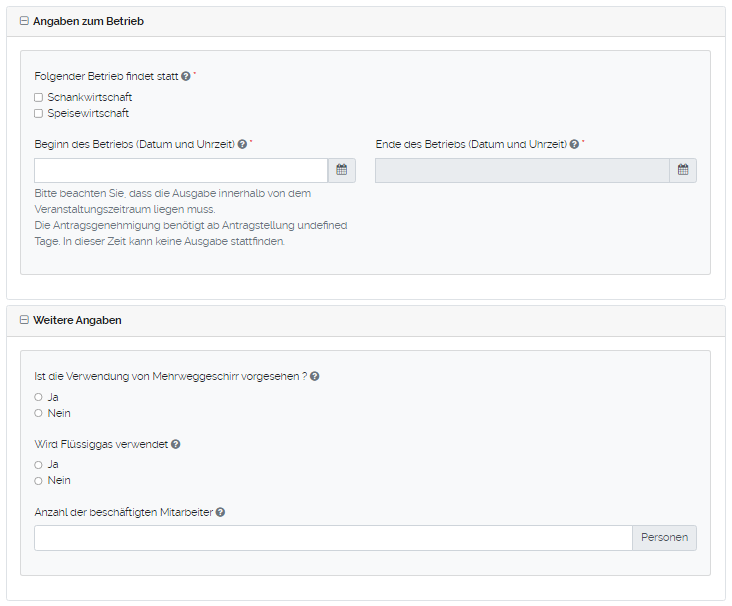
Task: Focus the Beginn des Betriebs date field
Action: pyautogui.click(x=181, y=170)
